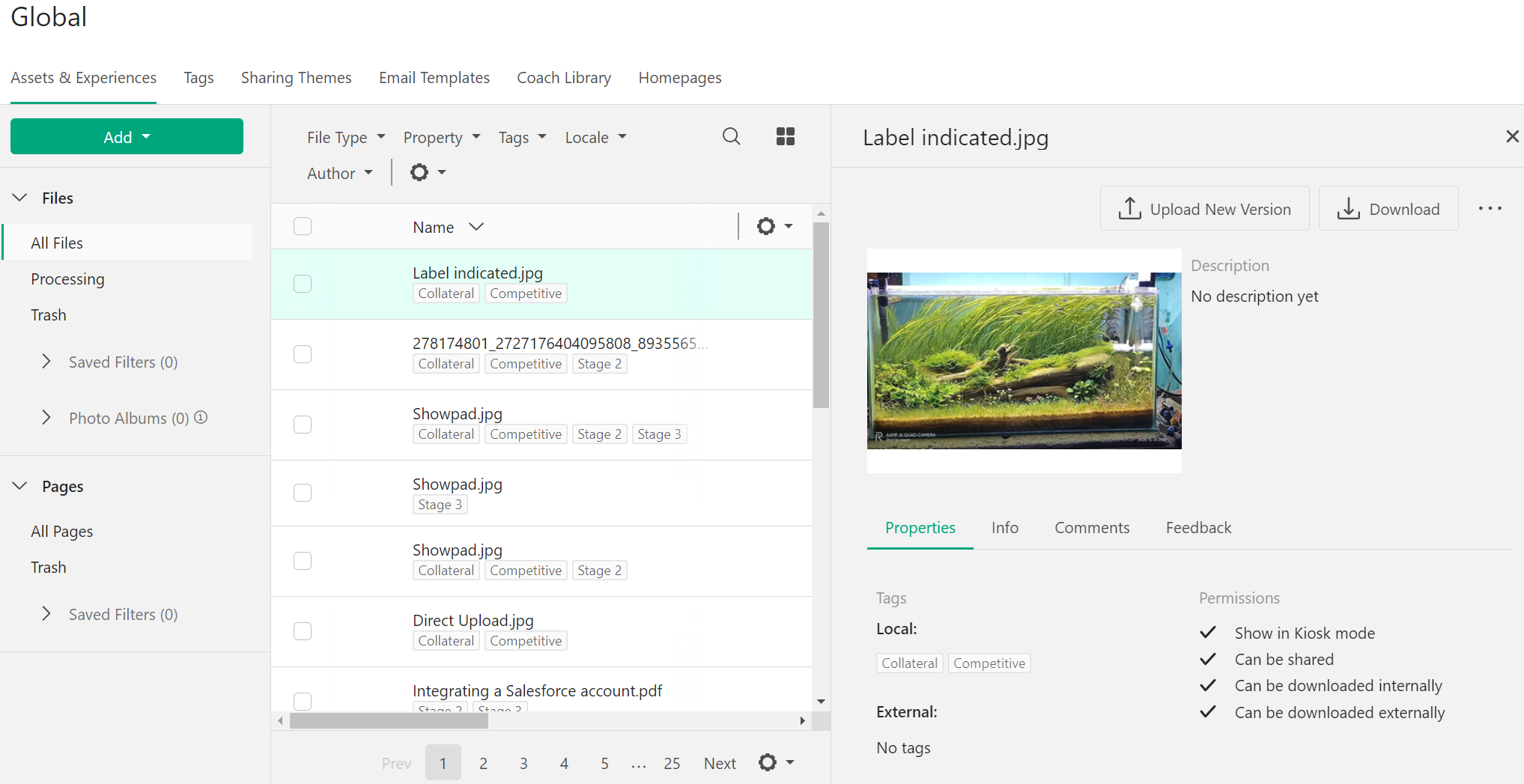
Task: Expand Photo Albums in the sidebar
Action: coord(46,418)
